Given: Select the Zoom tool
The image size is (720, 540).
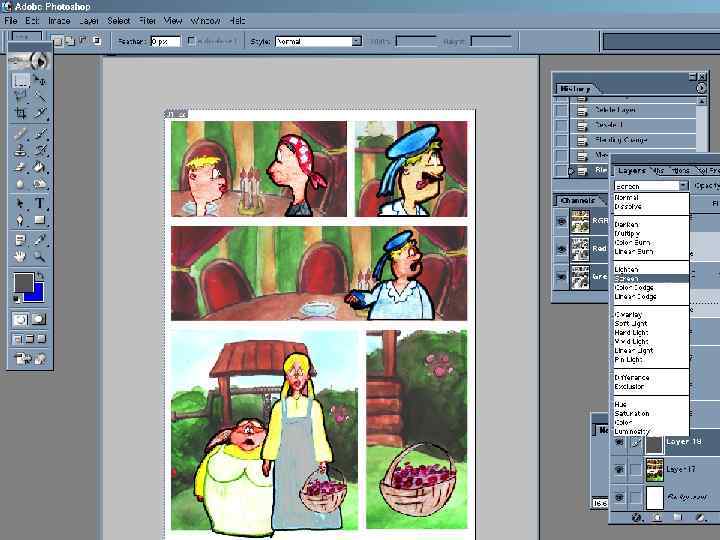Looking at the screenshot, I should 40,256.
